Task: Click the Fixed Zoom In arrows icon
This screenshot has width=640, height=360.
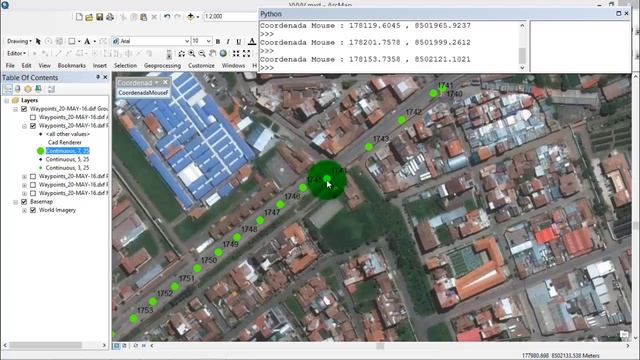Action: (236, 53)
